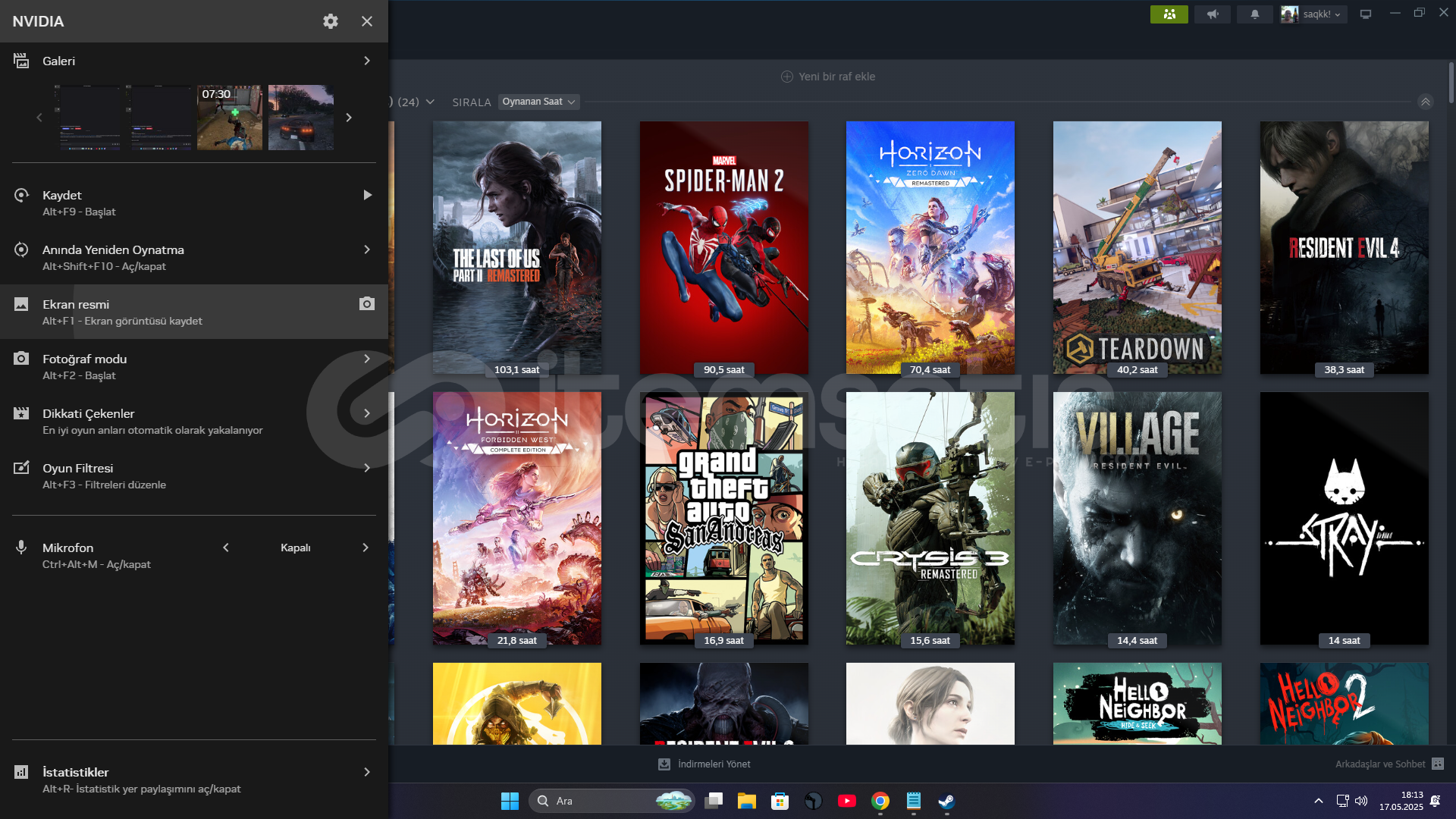Click the İstatistikler statistics icon
Viewport: 1456px width, 819px height.
[21, 772]
